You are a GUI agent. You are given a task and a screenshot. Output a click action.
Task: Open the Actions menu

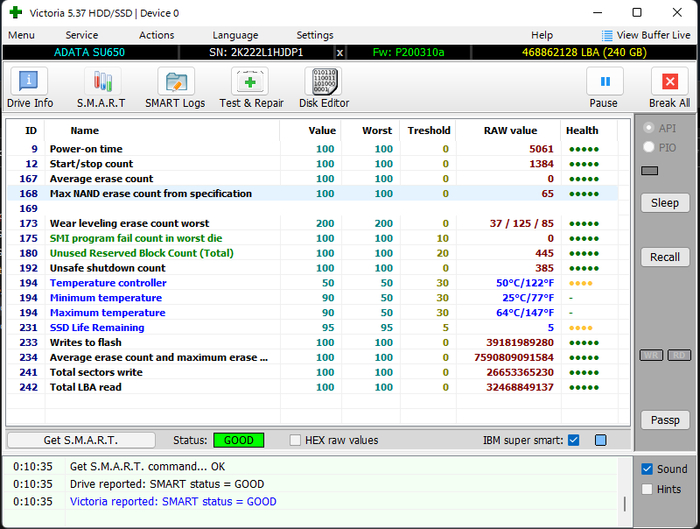point(156,35)
